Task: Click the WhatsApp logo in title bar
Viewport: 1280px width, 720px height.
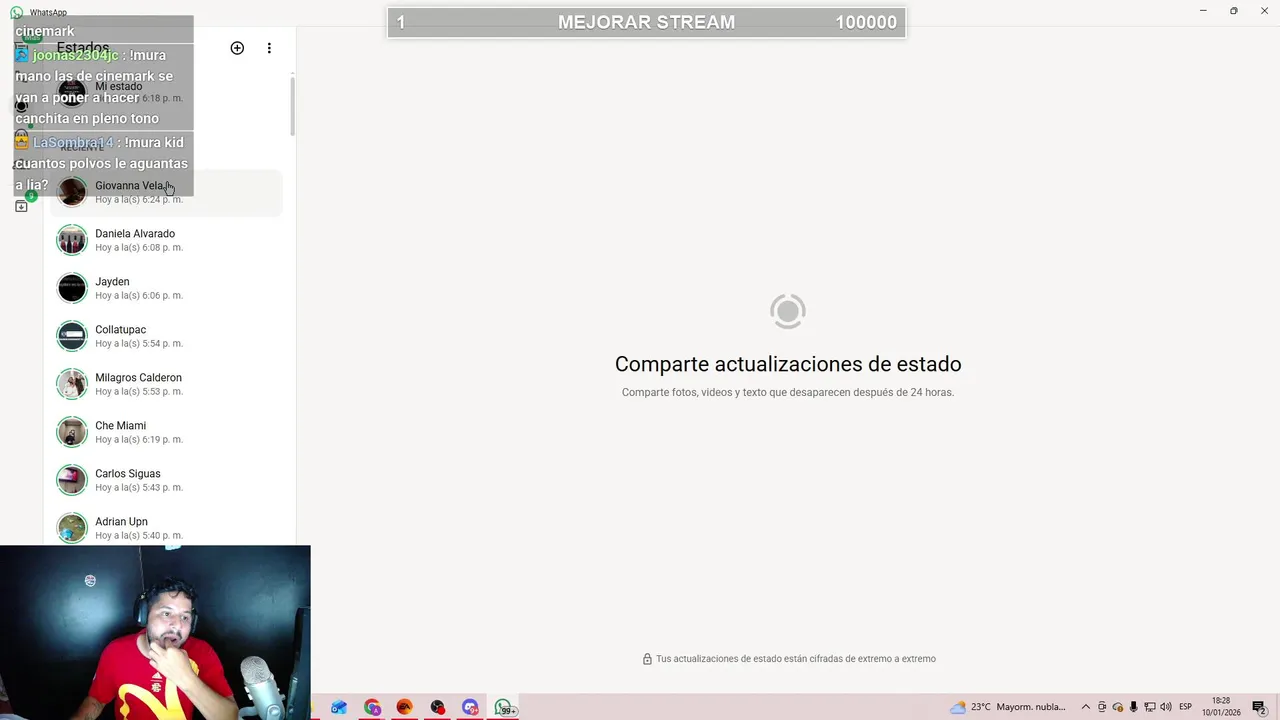Action: [16, 12]
